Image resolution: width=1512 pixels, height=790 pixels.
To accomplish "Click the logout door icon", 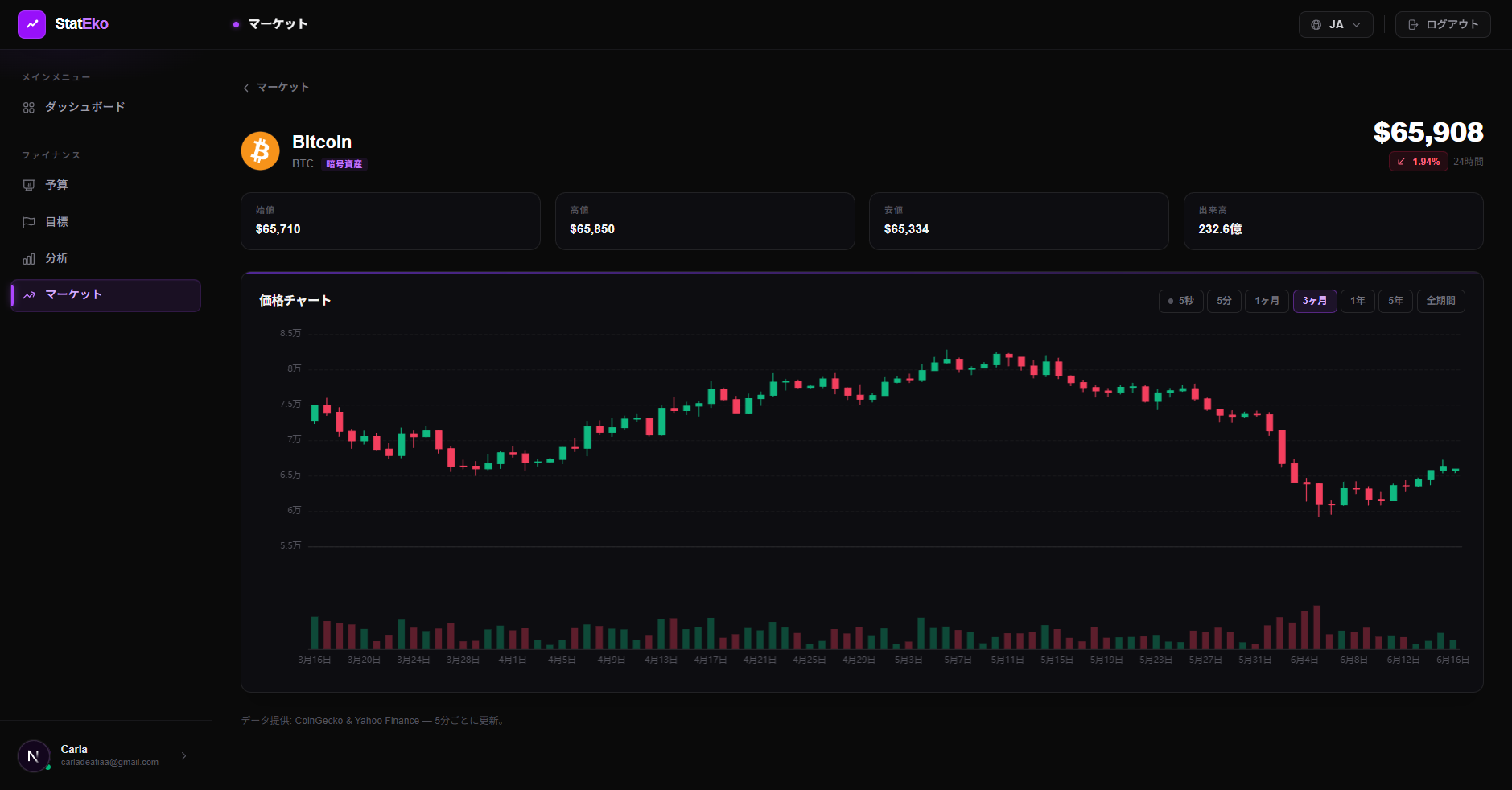I will click(x=1413, y=25).
